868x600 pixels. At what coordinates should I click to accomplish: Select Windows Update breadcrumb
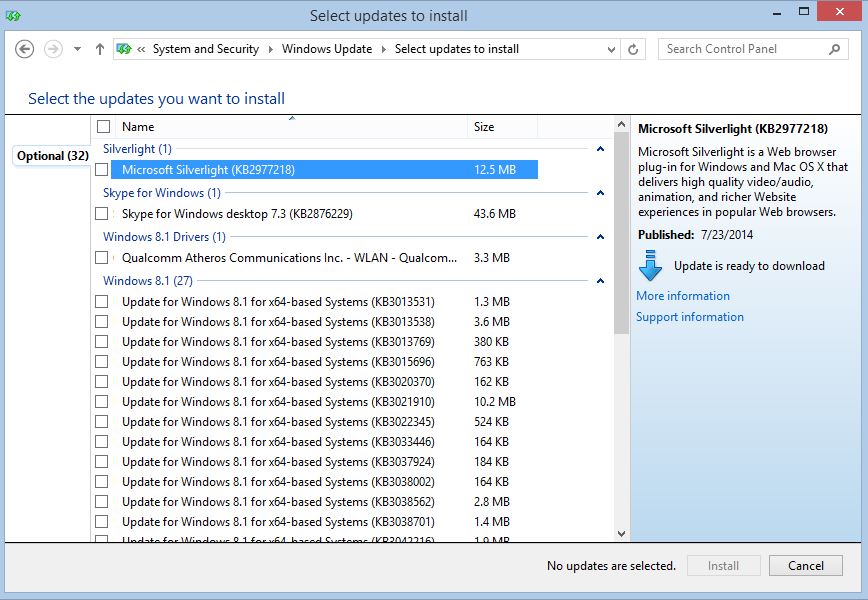[x=327, y=49]
